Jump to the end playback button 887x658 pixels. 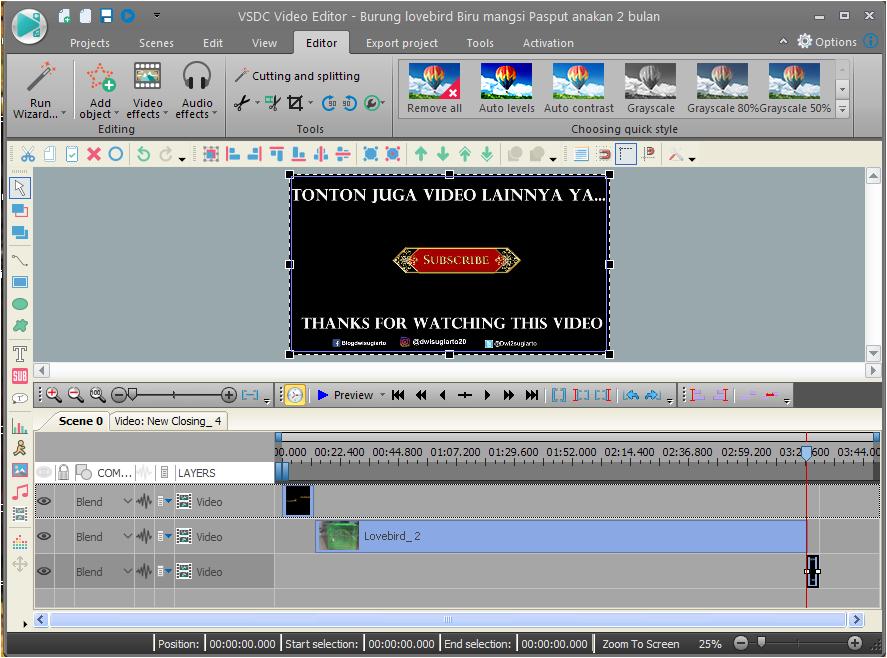[x=531, y=394]
